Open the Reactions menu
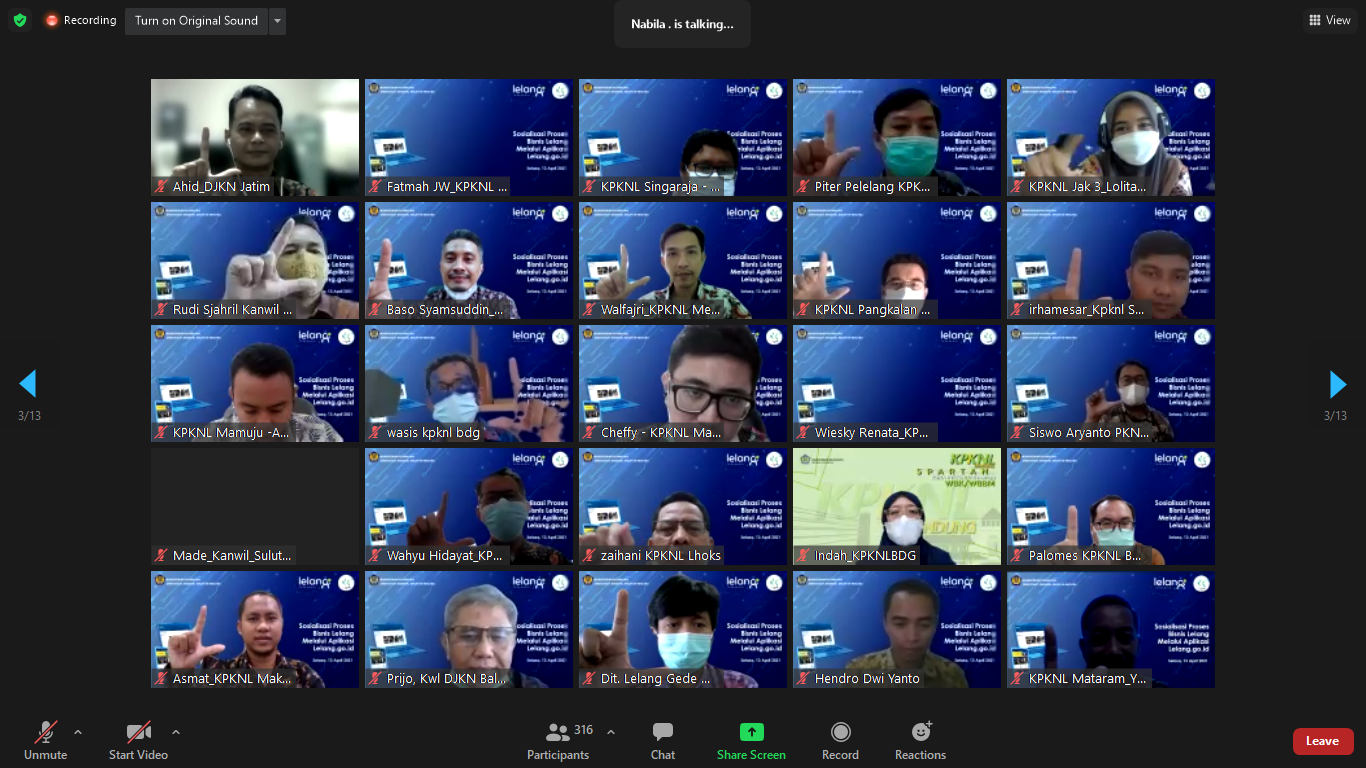The image size is (1366, 768). point(920,741)
